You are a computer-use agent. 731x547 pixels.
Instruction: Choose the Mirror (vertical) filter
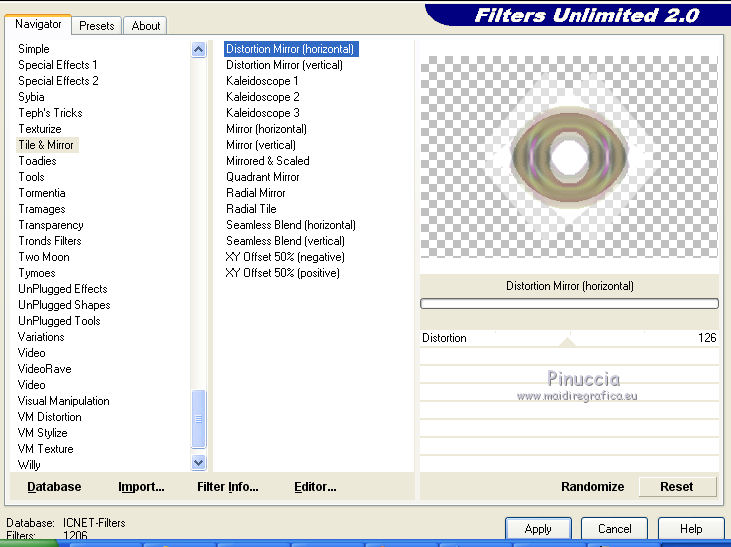[x=261, y=145]
